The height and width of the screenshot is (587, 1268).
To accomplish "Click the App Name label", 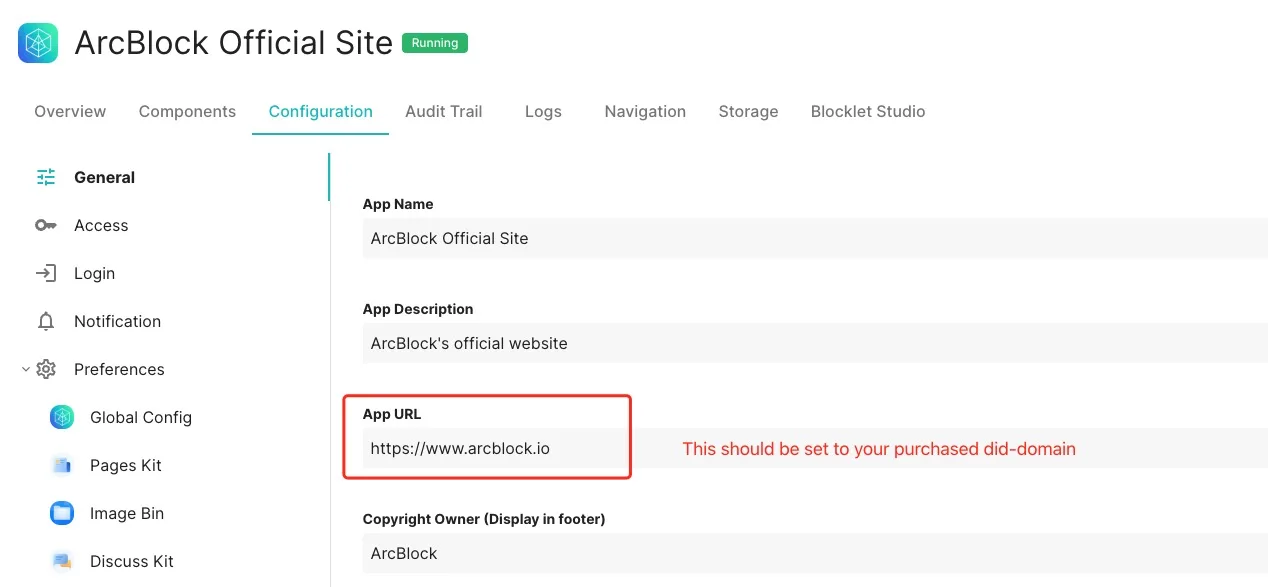I will click(x=398, y=204).
